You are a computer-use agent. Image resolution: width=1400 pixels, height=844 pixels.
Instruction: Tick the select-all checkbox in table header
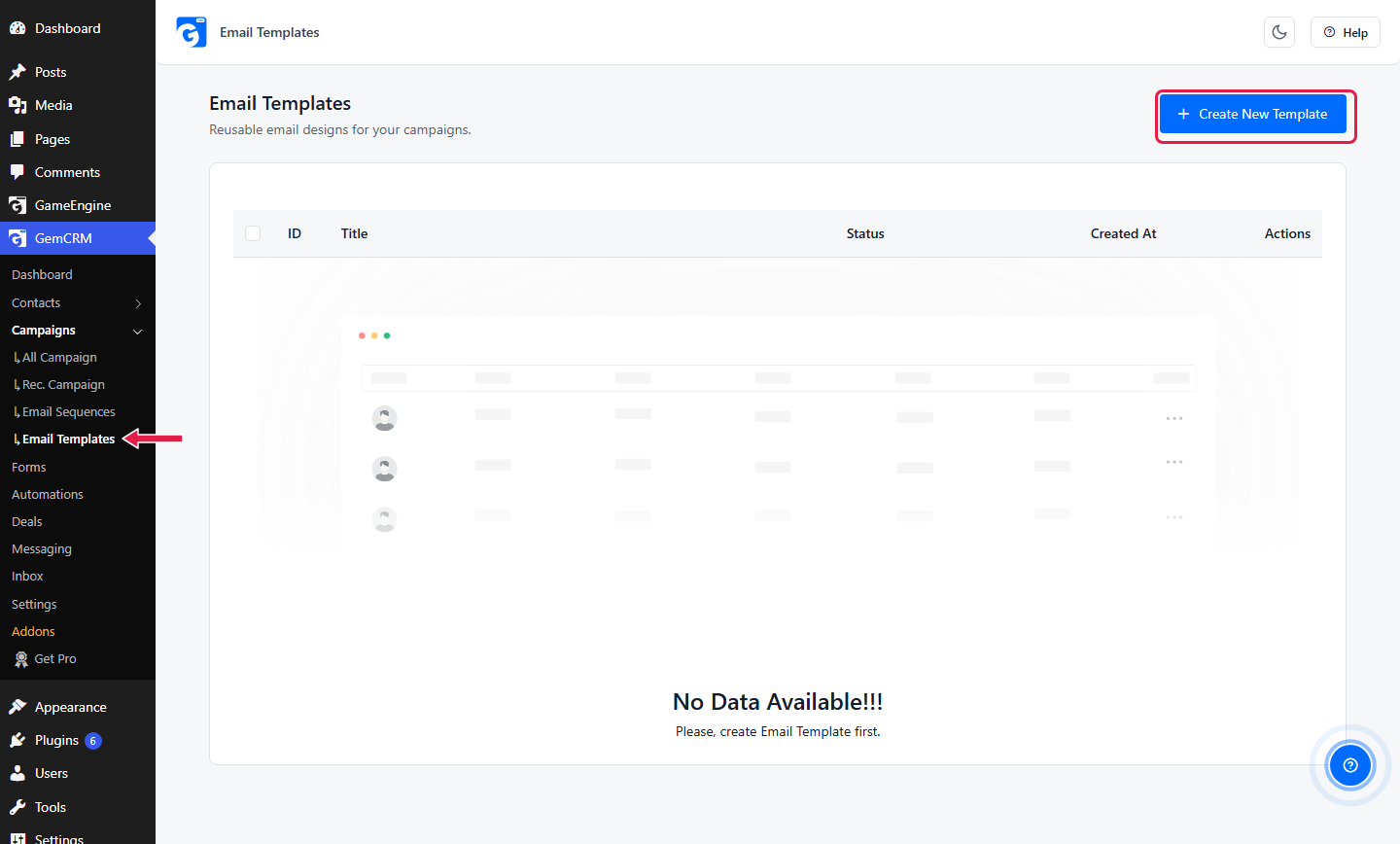[253, 233]
